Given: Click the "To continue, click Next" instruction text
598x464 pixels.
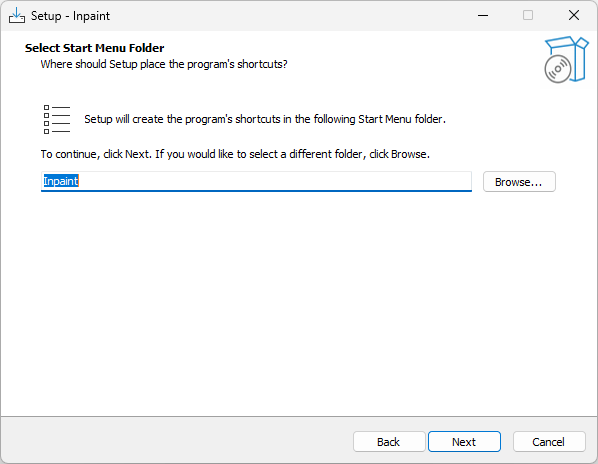Looking at the screenshot, I should (235, 154).
